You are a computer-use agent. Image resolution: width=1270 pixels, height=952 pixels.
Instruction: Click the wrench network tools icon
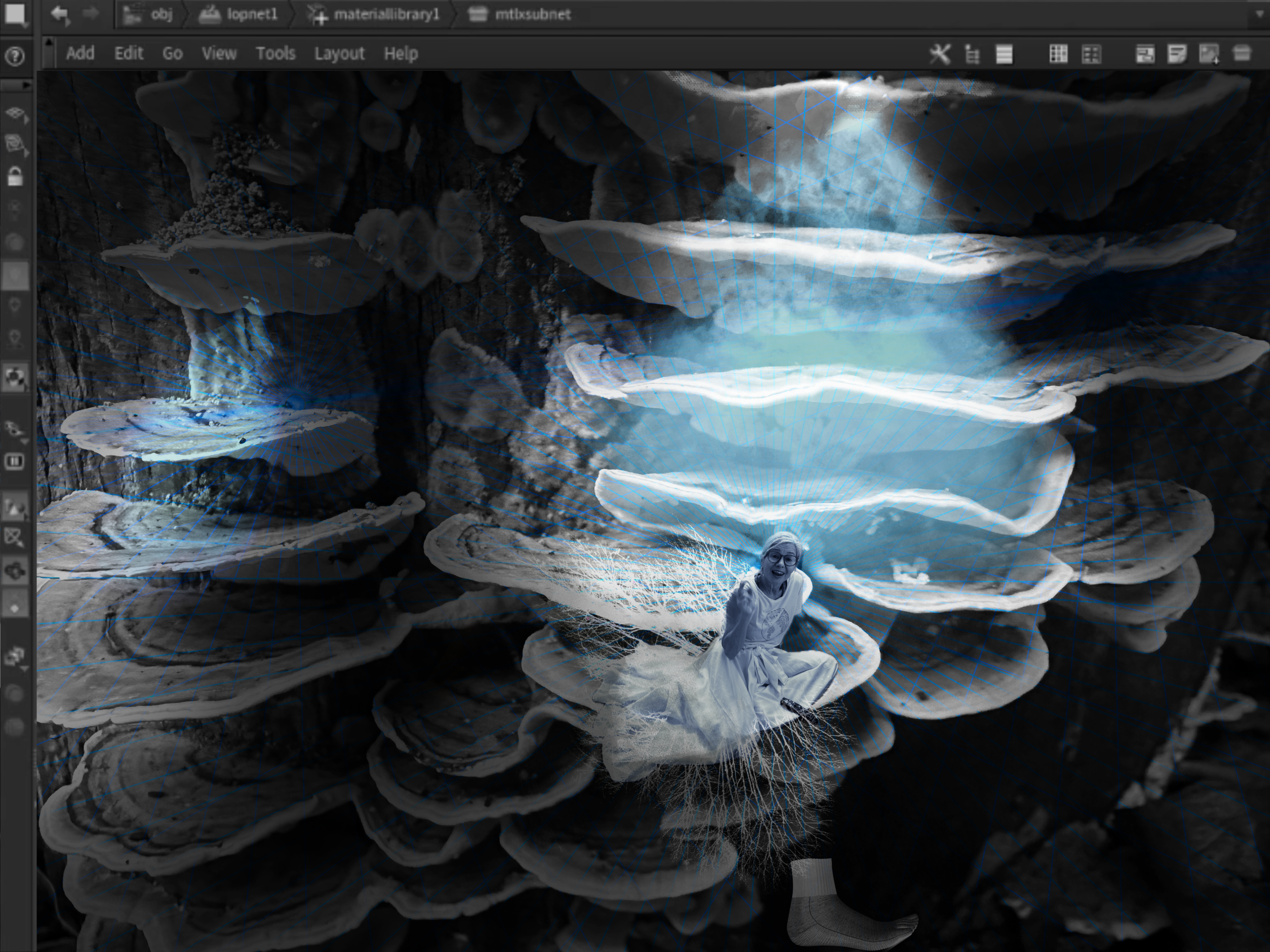coord(940,55)
